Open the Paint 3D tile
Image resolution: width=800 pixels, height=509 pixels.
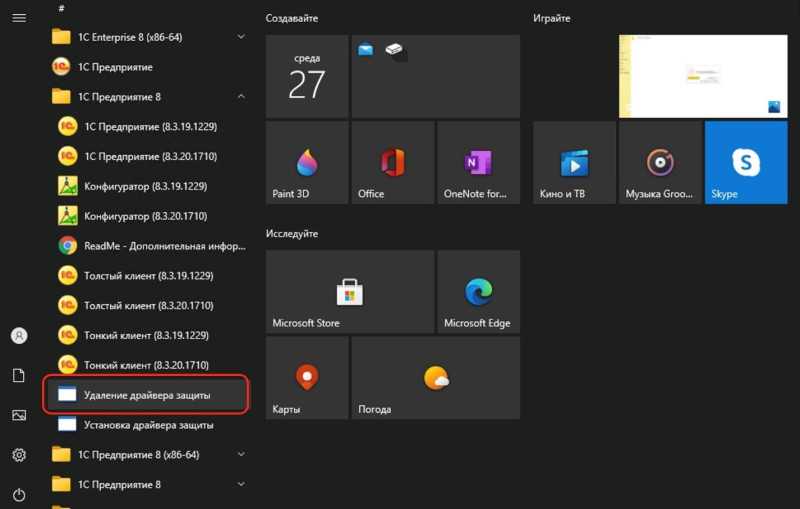click(x=307, y=163)
